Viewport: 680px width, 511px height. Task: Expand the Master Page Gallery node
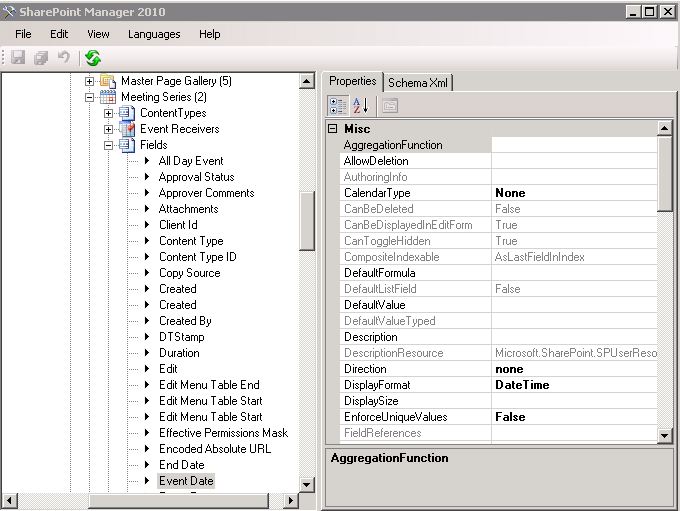90,81
